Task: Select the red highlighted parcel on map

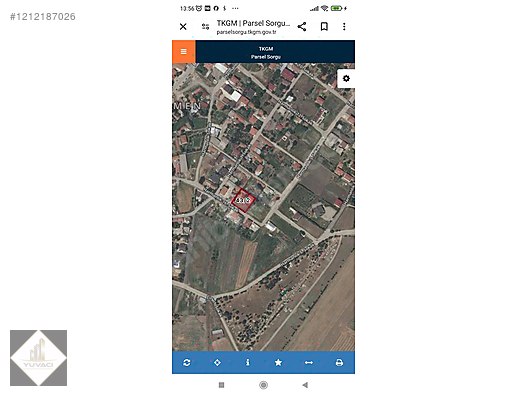Action: point(243,201)
